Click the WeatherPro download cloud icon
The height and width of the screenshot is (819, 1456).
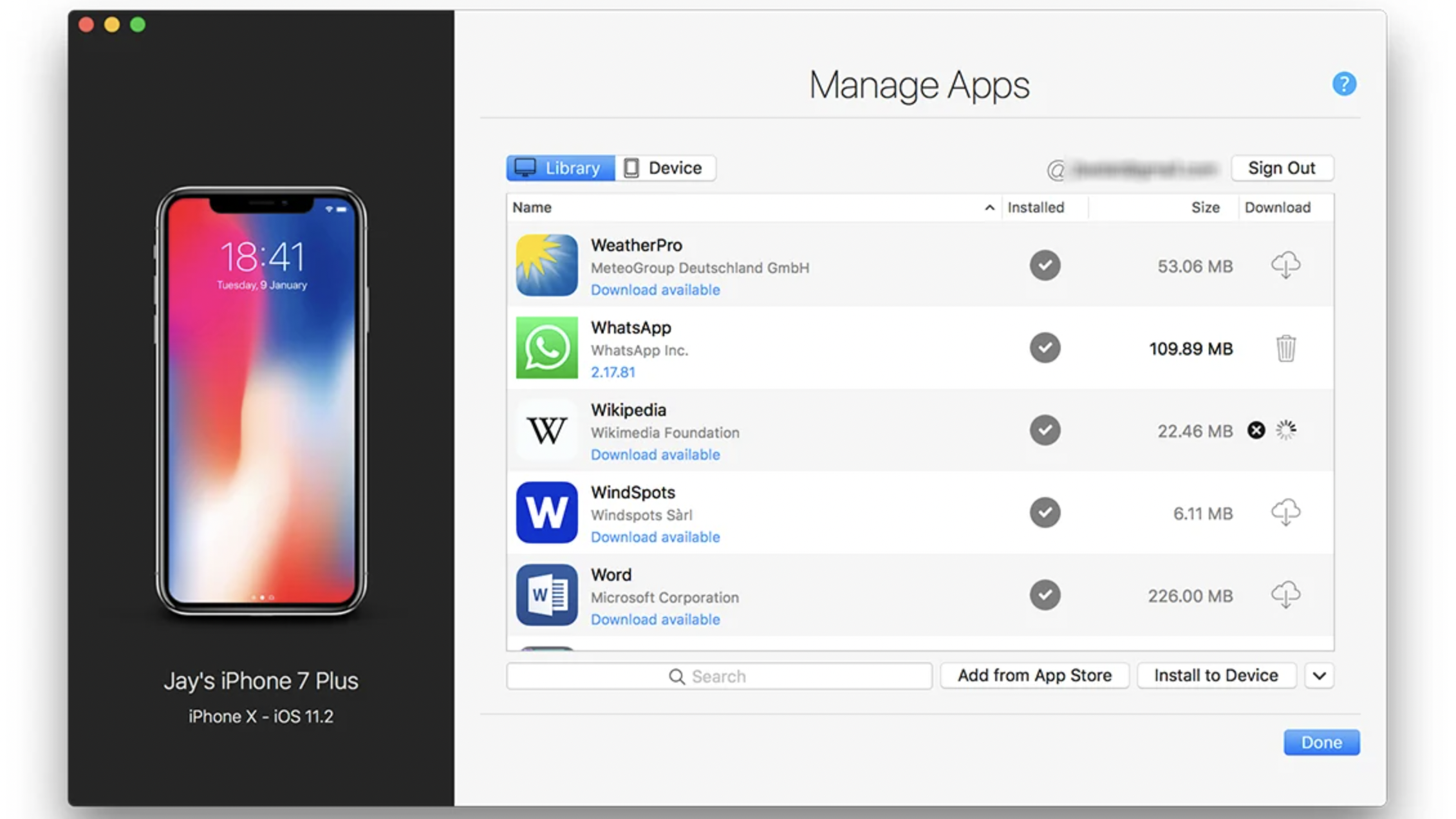click(1285, 265)
